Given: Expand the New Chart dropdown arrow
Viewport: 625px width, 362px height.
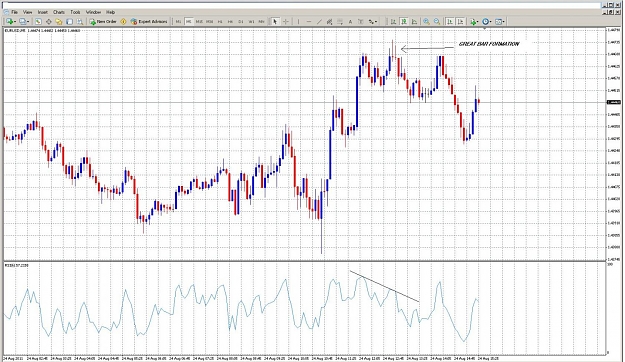Looking at the screenshot, I should coord(15,22).
